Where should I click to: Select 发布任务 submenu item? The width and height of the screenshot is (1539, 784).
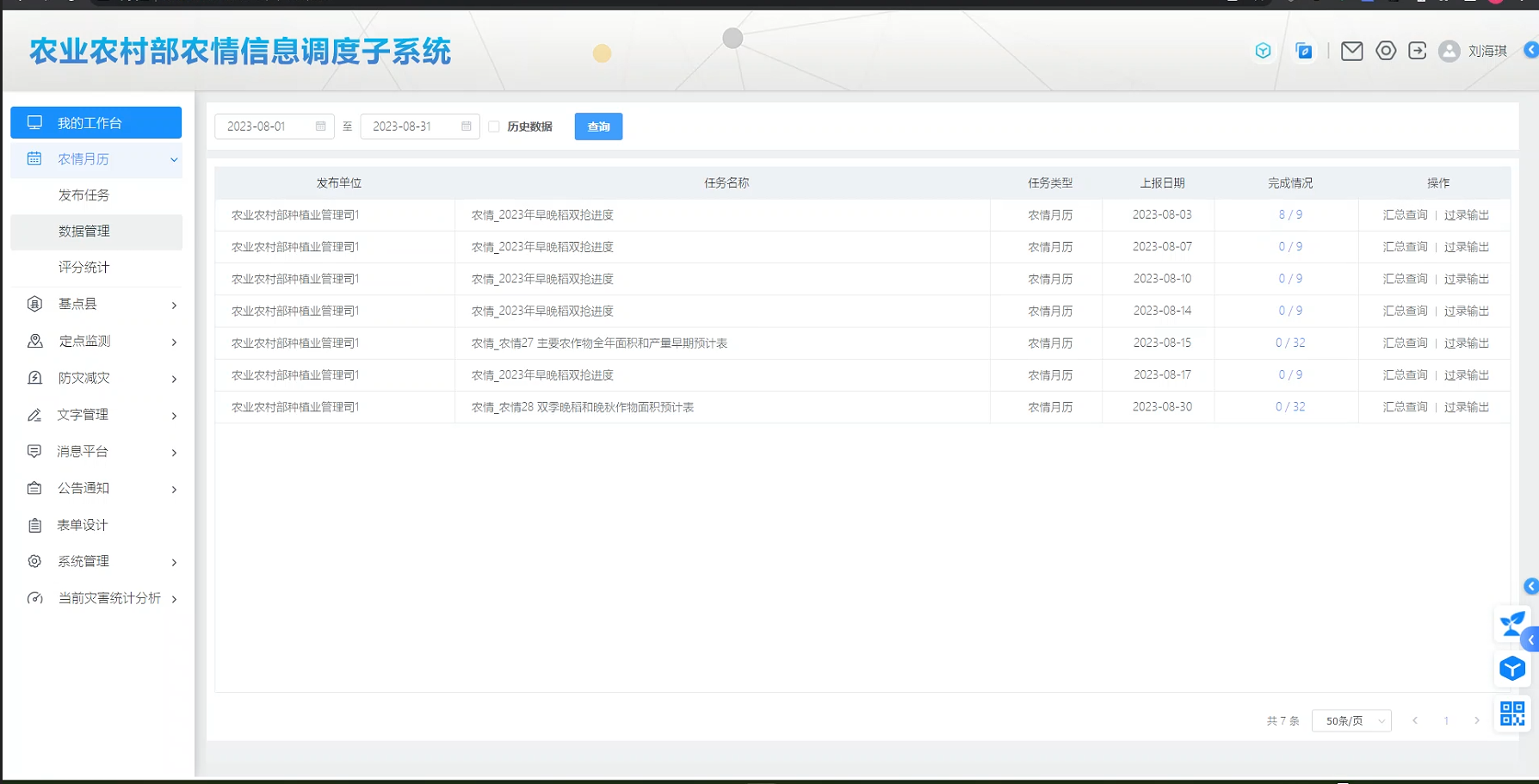click(x=96, y=195)
